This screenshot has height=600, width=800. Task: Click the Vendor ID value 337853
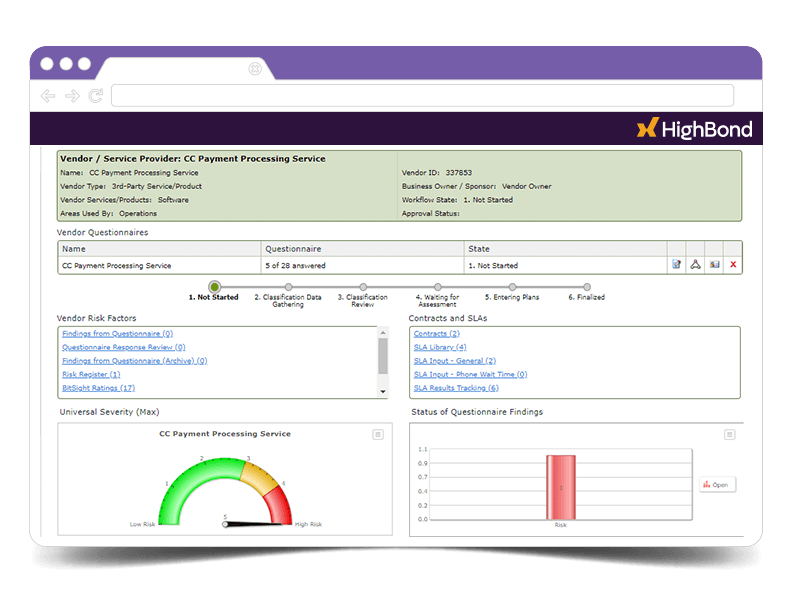click(x=459, y=172)
